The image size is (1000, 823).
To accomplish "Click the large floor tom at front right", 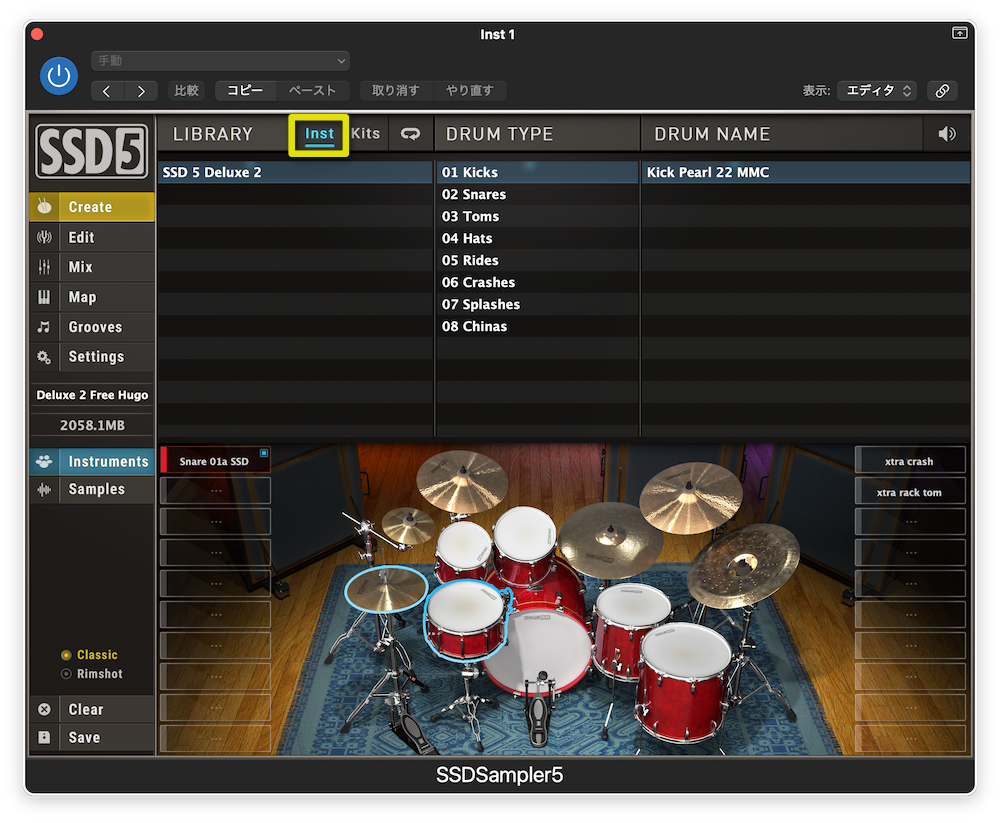I will pyautogui.click(x=684, y=683).
